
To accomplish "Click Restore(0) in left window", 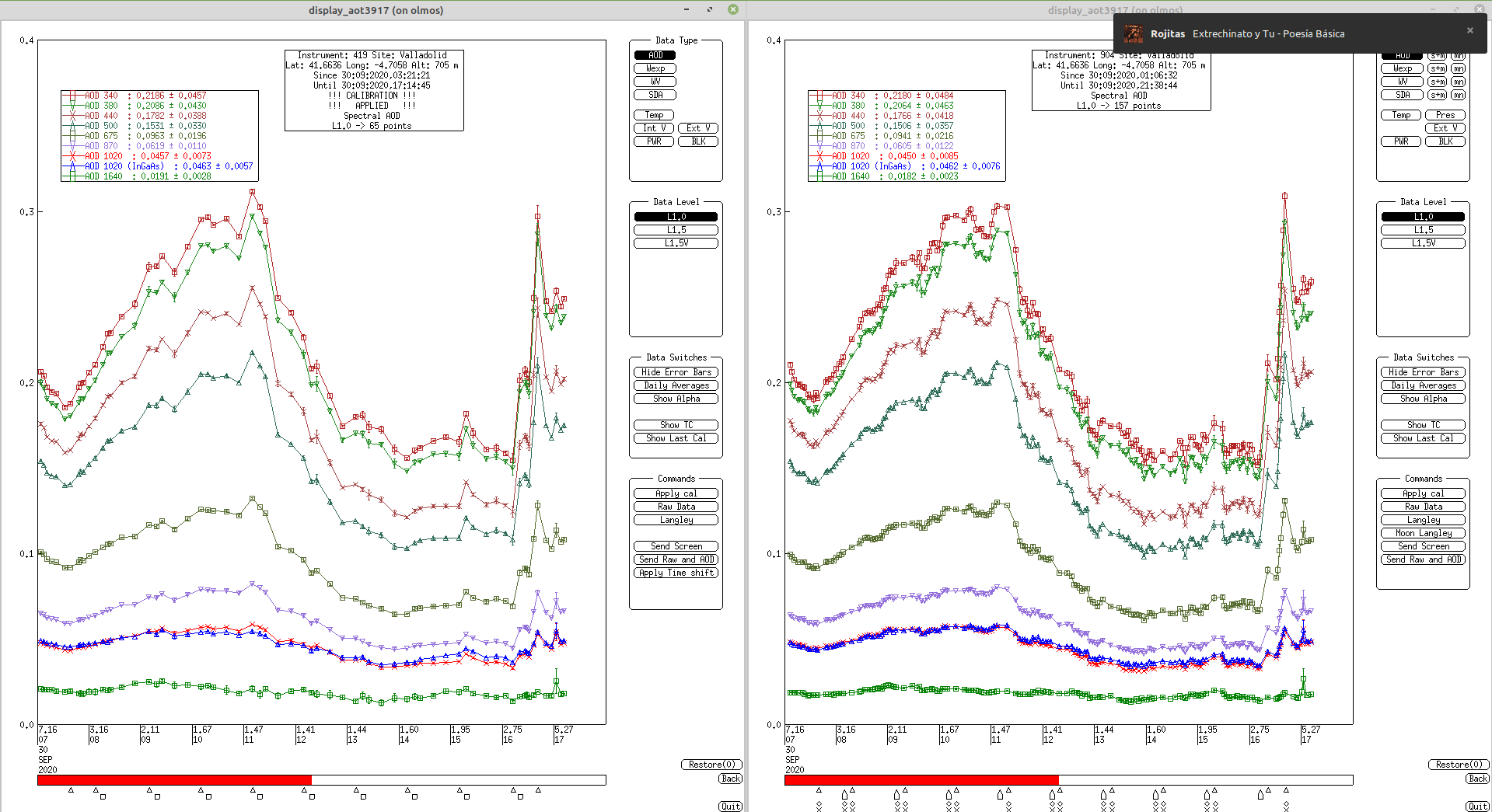I will 711,765.
